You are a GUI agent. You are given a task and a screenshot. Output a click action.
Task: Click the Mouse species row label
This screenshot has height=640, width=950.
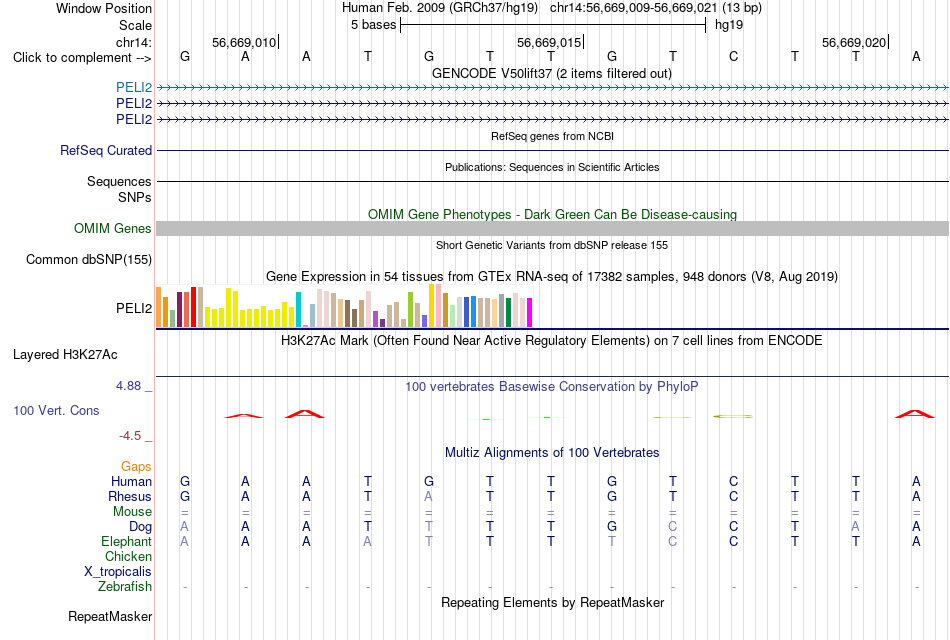132,512
